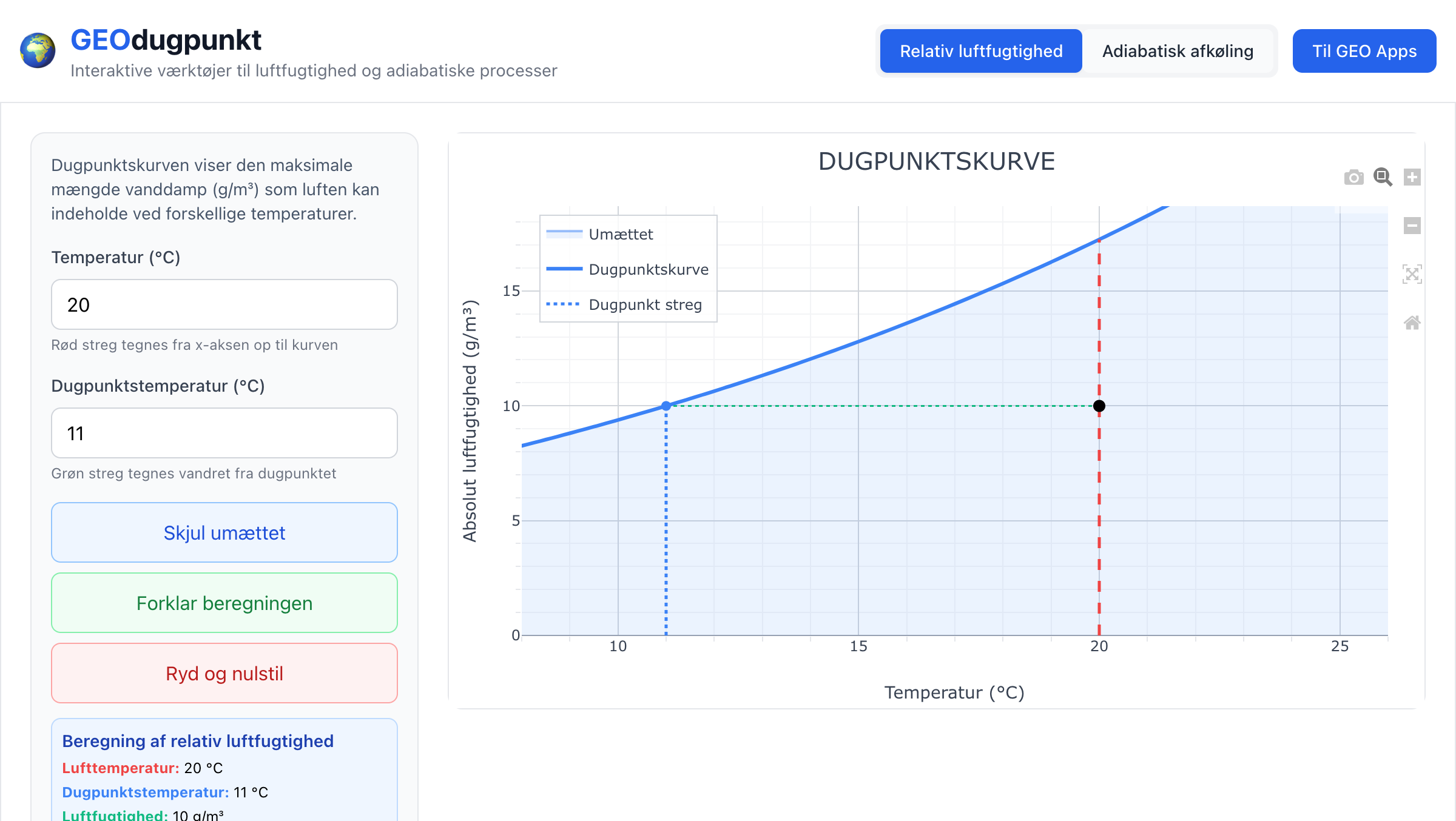Image resolution: width=1456 pixels, height=821 pixels.
Task: Click the black point on the chart
Action: point(1099,406)
